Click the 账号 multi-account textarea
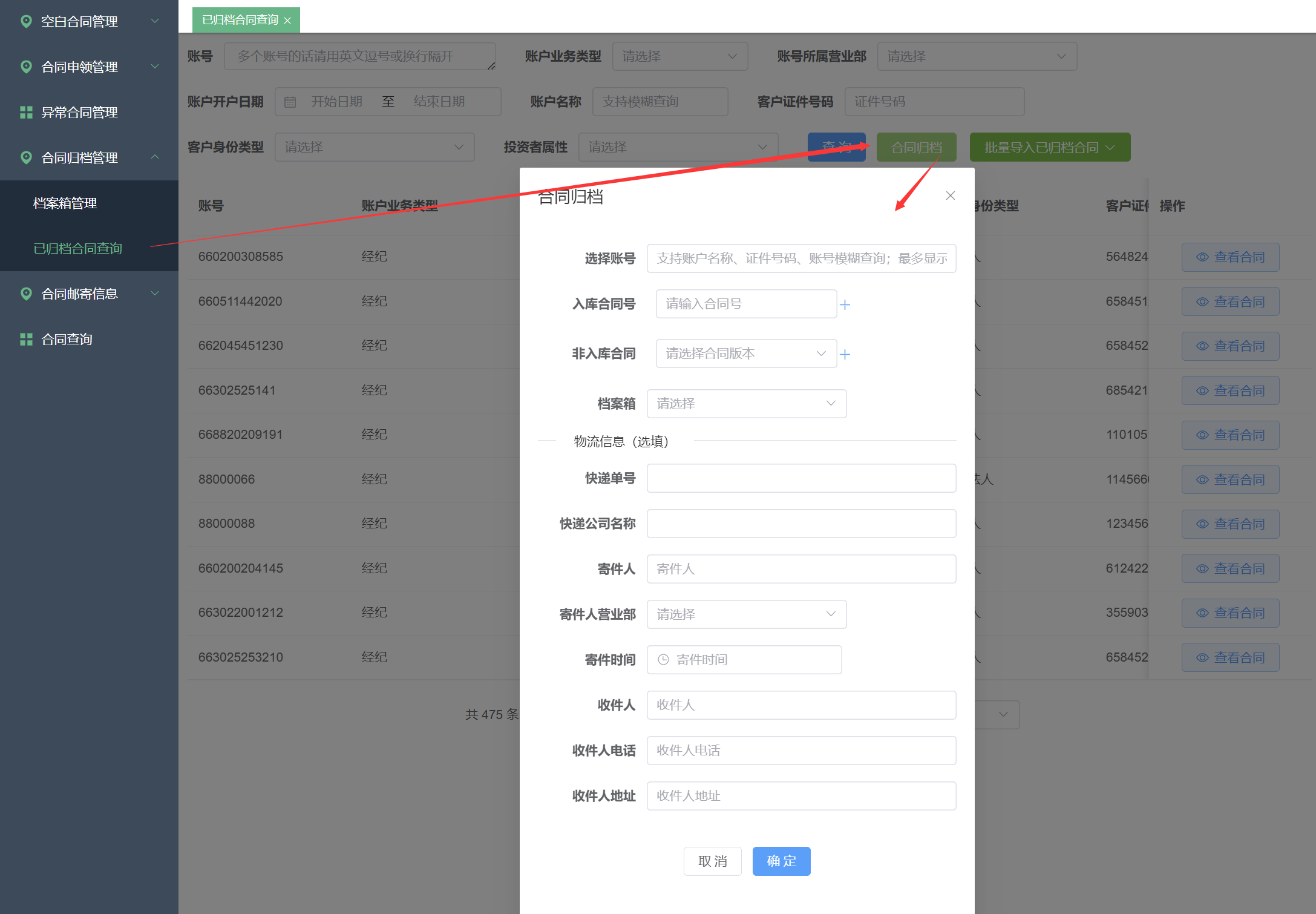This screenshot has width=1316, height=914. point(360,56)
